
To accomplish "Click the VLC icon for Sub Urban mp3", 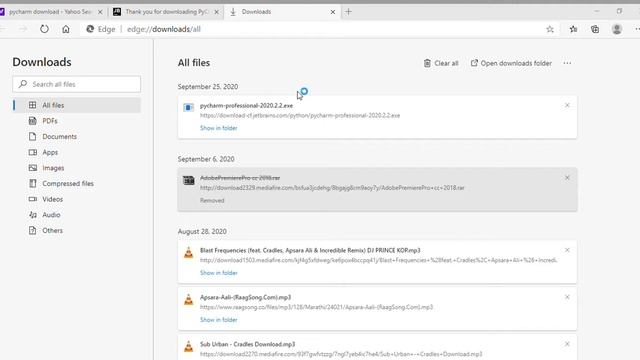I will [188, 347].
